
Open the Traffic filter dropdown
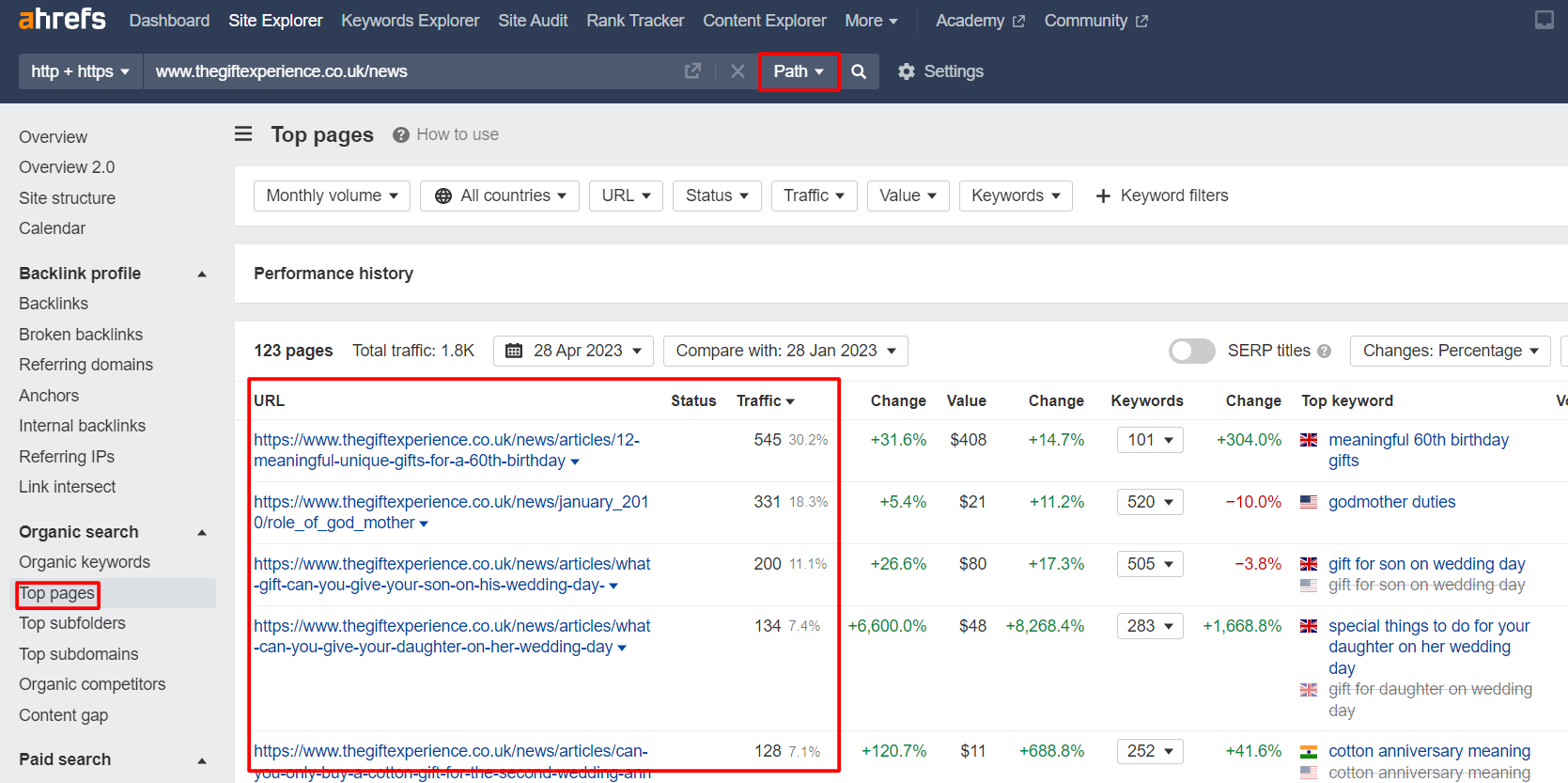coord(815,196)
